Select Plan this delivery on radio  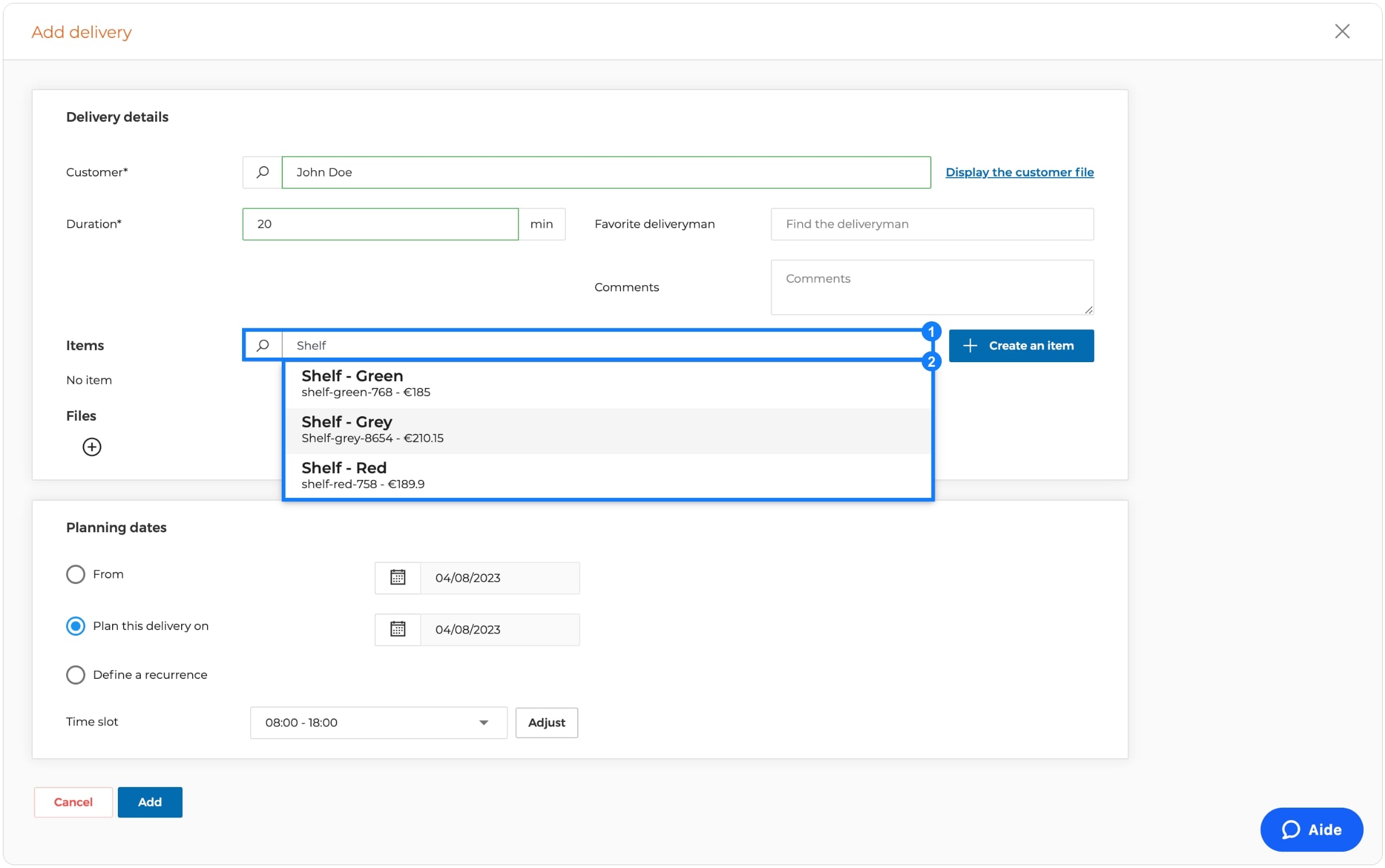tap(75, 625)
